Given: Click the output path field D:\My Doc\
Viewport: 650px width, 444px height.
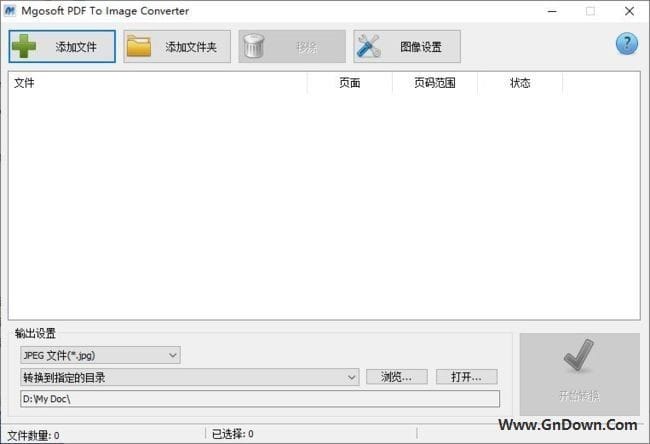Looking at the screenshot, I should coord(260,399).
